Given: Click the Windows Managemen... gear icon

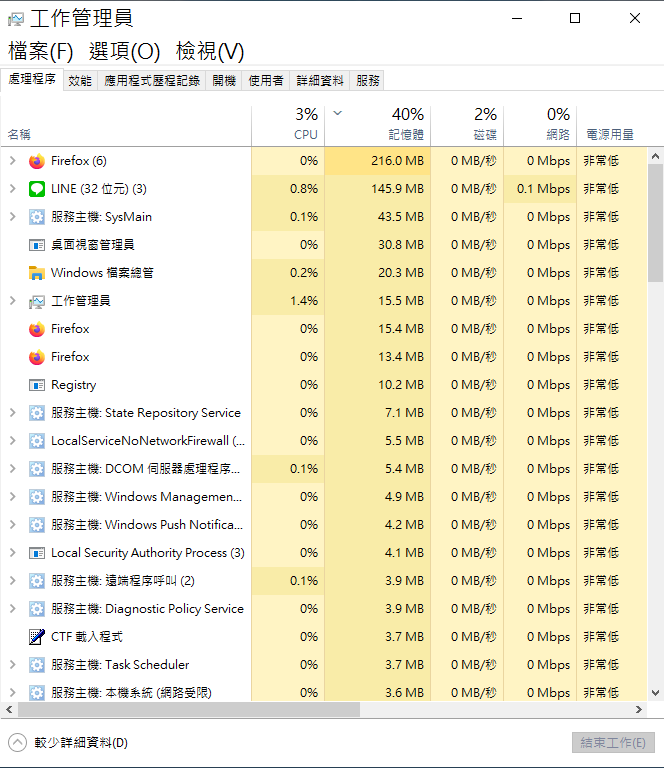Looking at the screenshot, I should pos(37,497).
